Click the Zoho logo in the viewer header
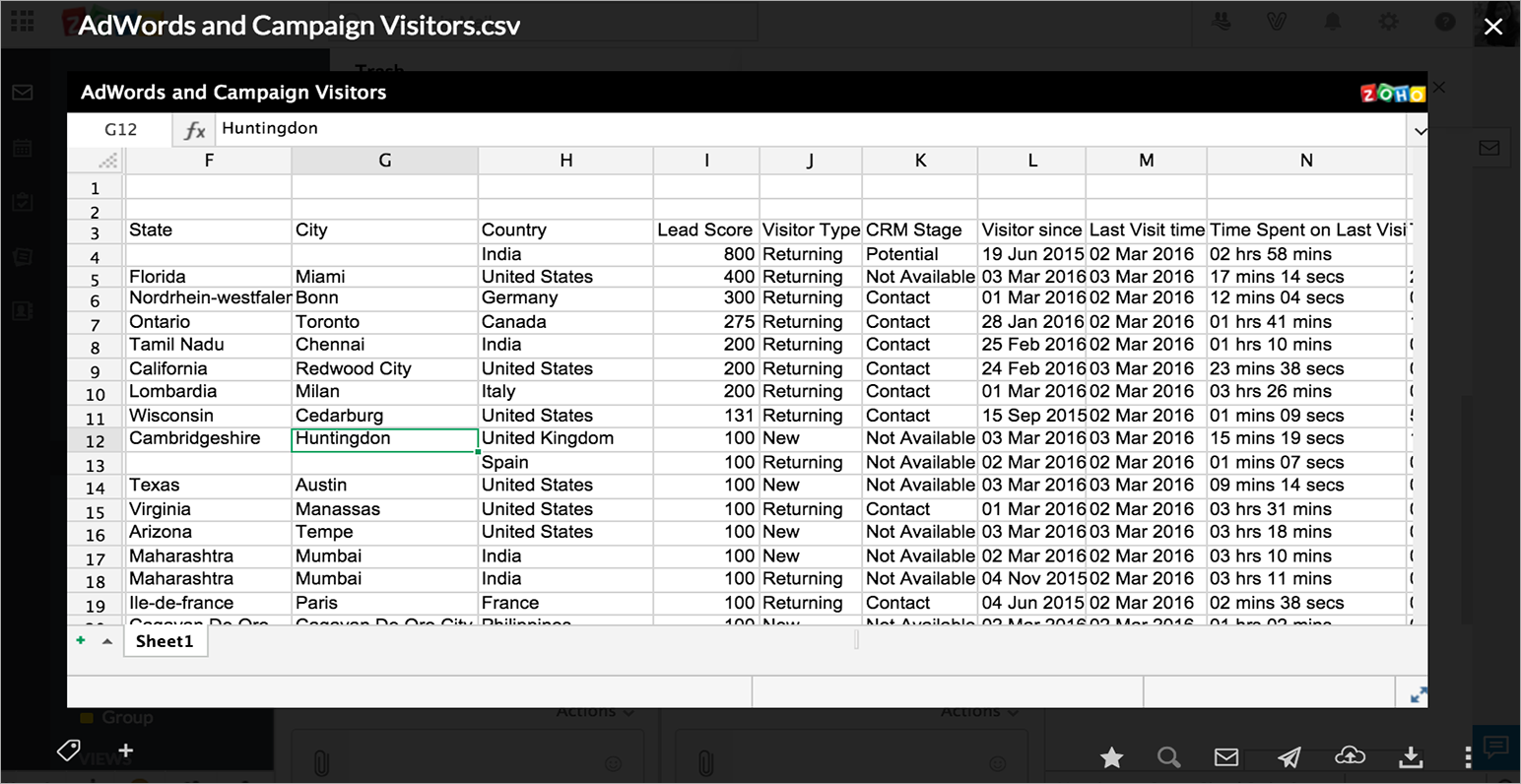The height and width of the screenshot is (784, 1521). 1392,94
